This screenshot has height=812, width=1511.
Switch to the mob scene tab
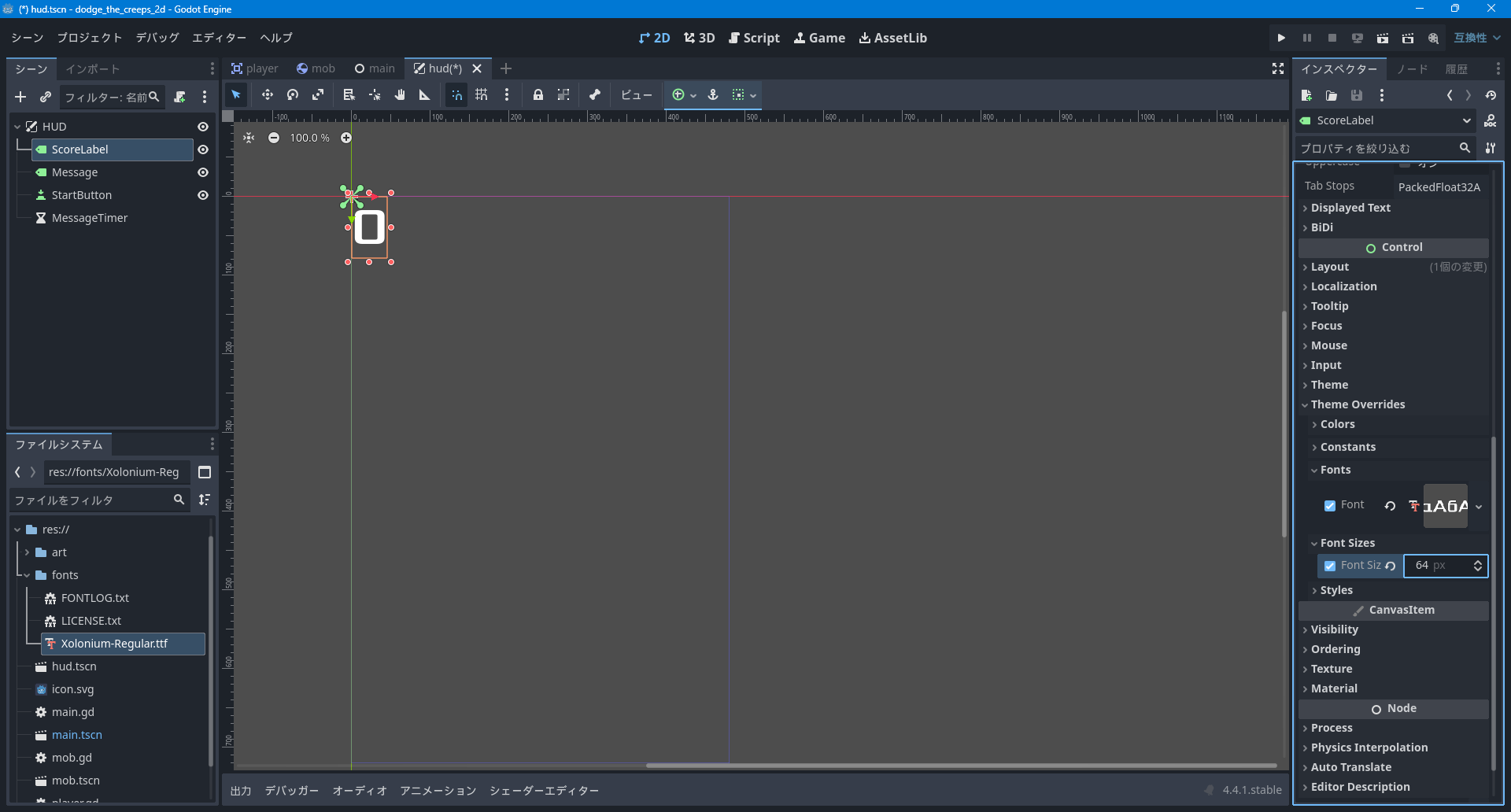point(316,68)
